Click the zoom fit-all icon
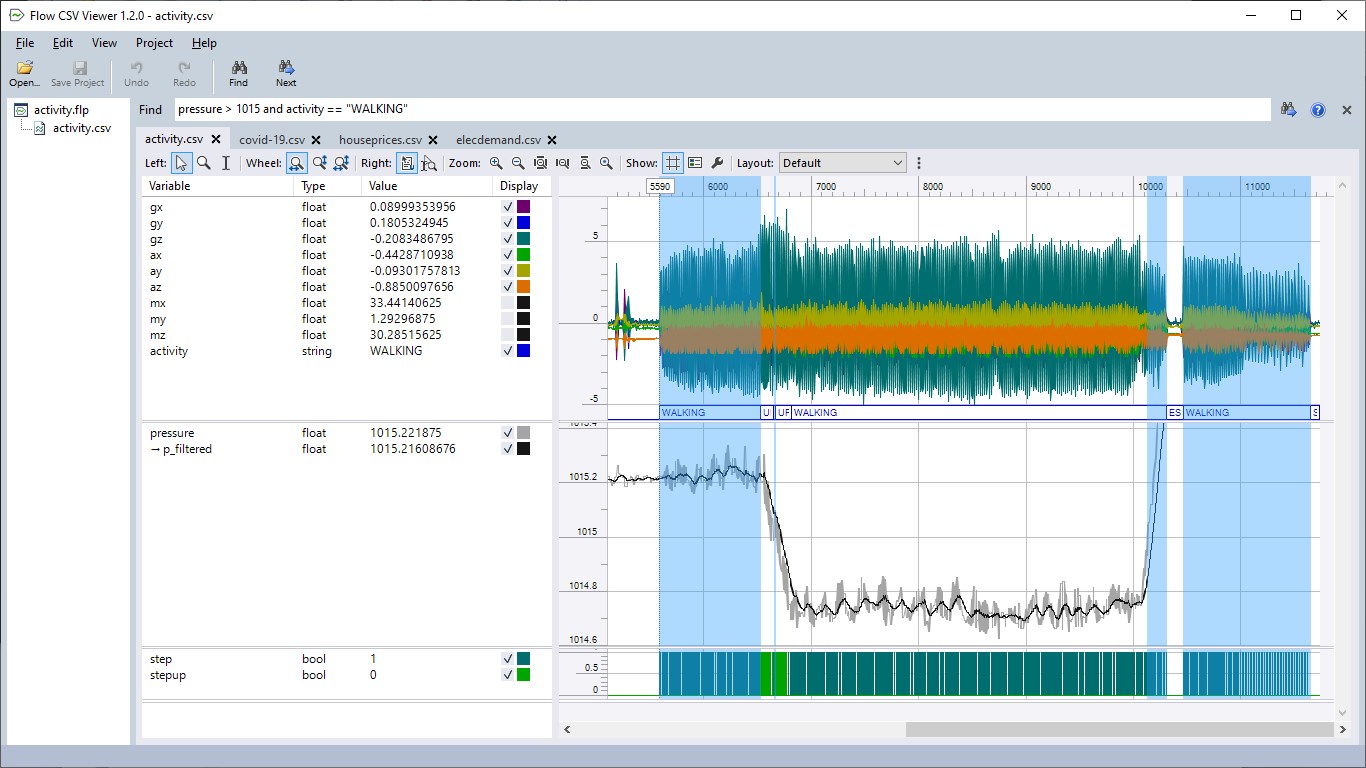Screen dimensions: 1366x768 [x=540, y=163]
